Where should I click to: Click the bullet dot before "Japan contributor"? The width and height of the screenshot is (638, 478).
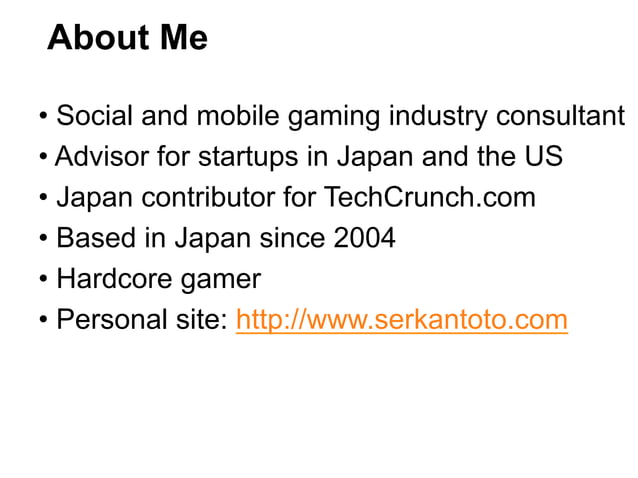click(43, 197)
